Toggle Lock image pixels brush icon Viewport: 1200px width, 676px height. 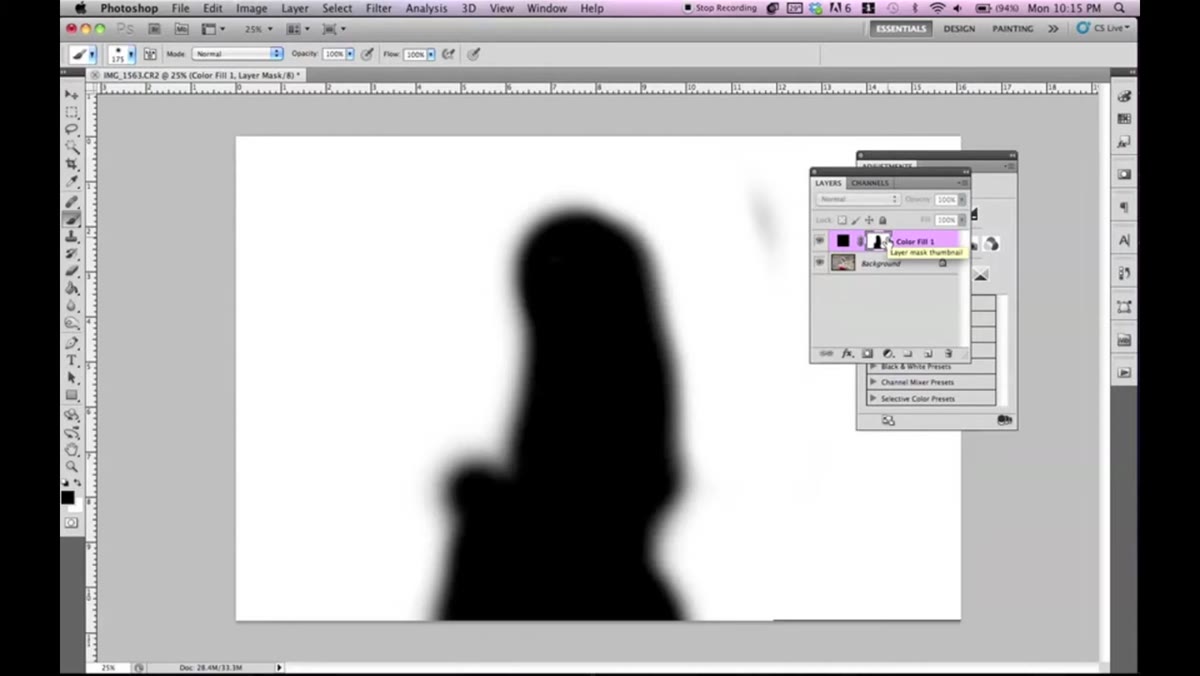(855, 220)
